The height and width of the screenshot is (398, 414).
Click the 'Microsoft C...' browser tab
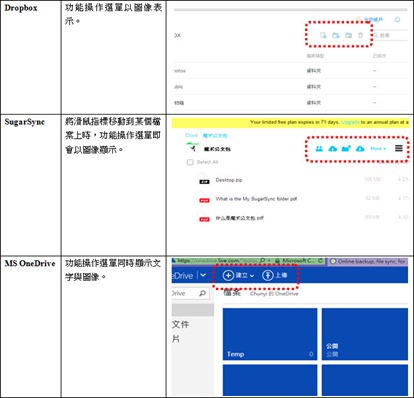[x=299, y=261]
